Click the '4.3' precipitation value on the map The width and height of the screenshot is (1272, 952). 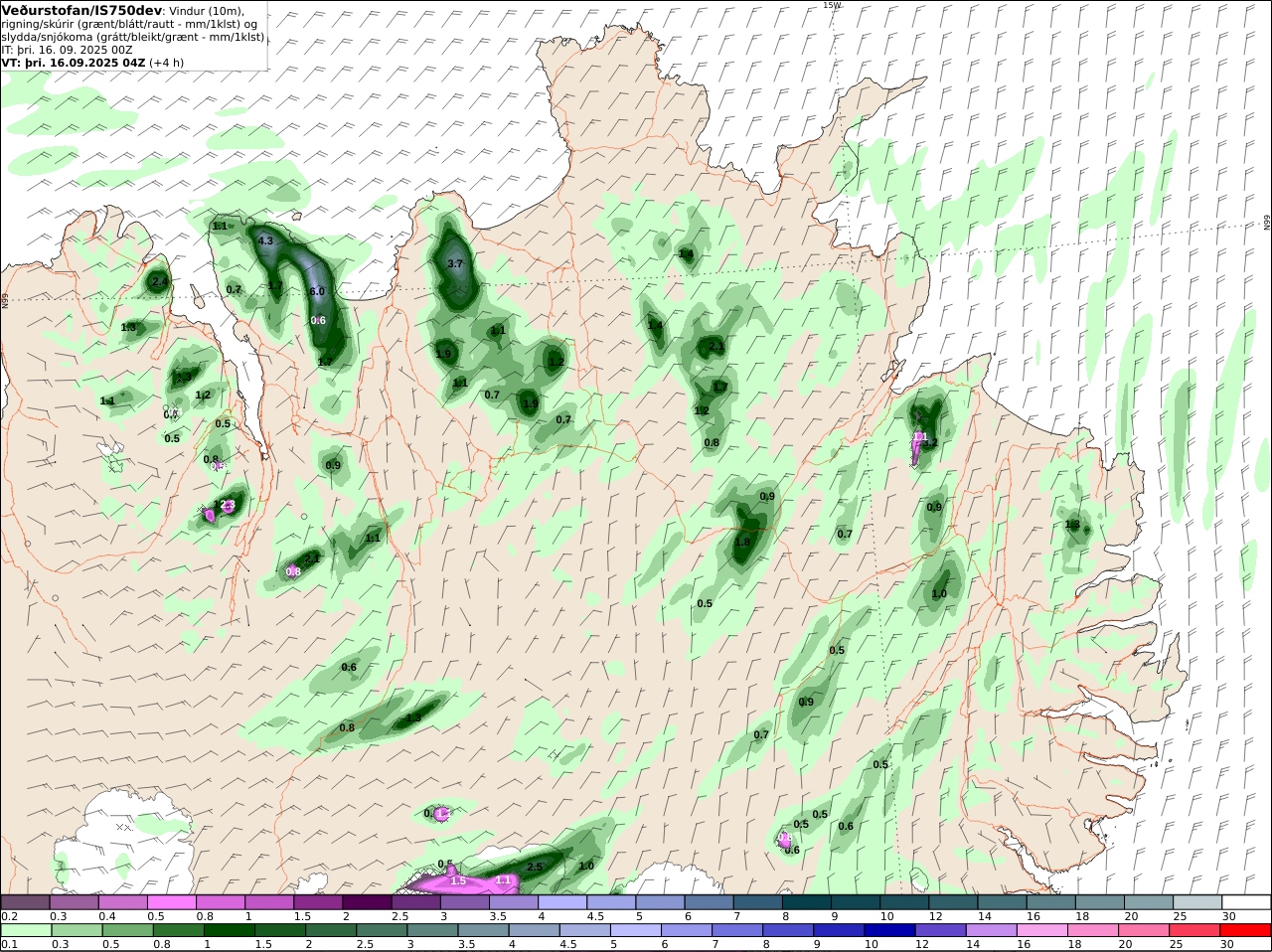pos(265,241)
